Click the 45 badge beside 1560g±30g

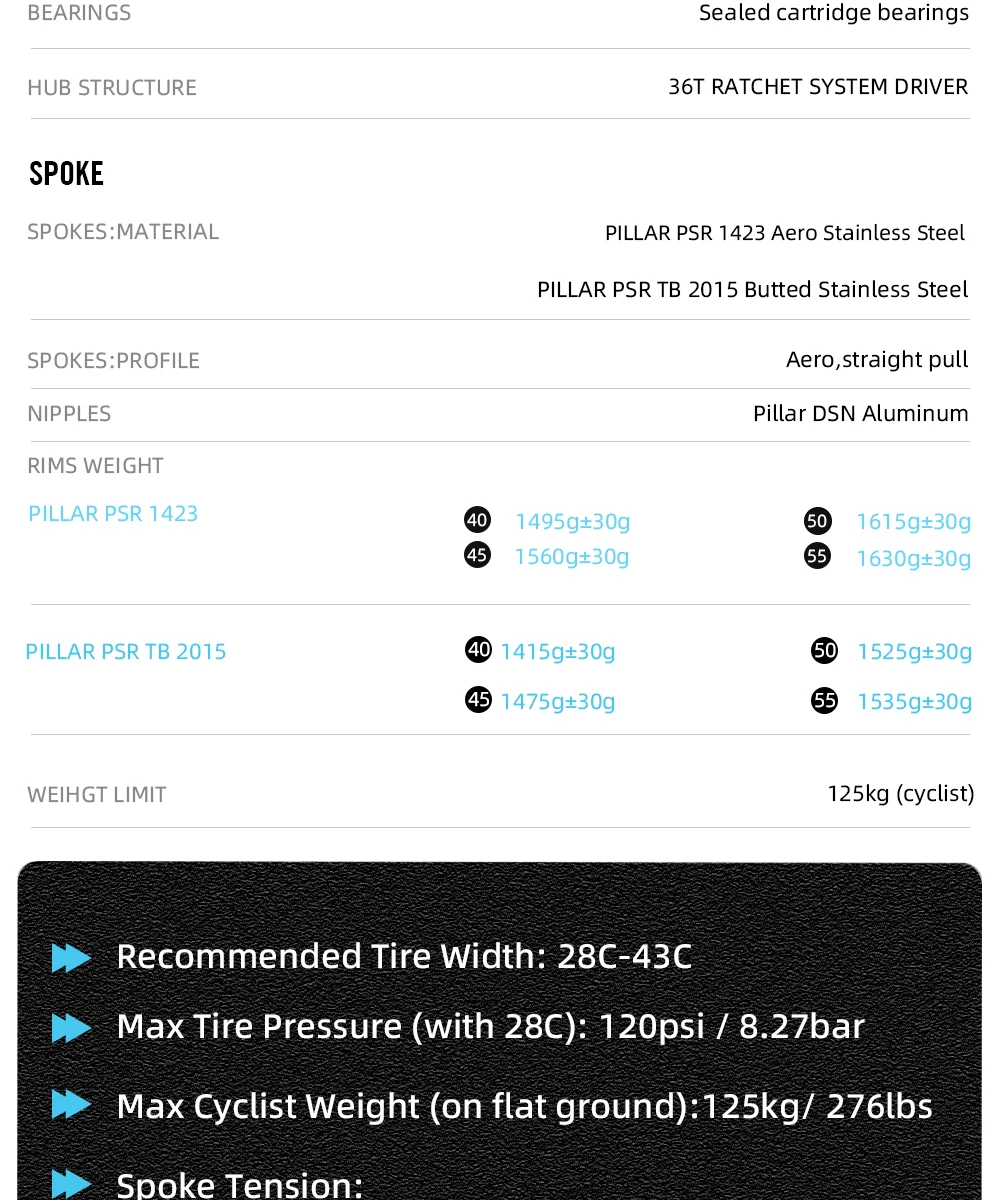click(478, 555)
